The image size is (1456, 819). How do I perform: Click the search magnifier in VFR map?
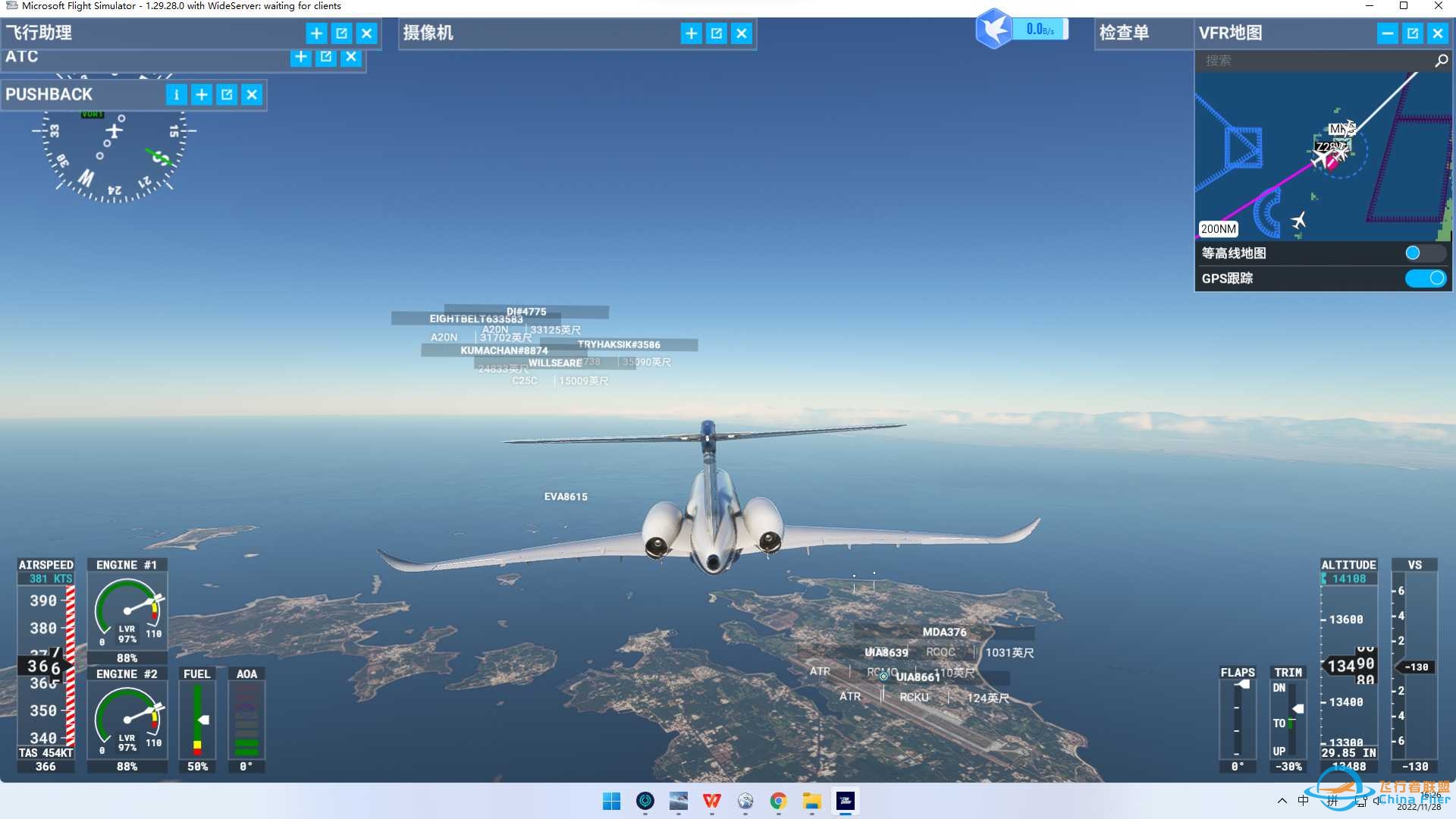click(x=1441, y=61)
